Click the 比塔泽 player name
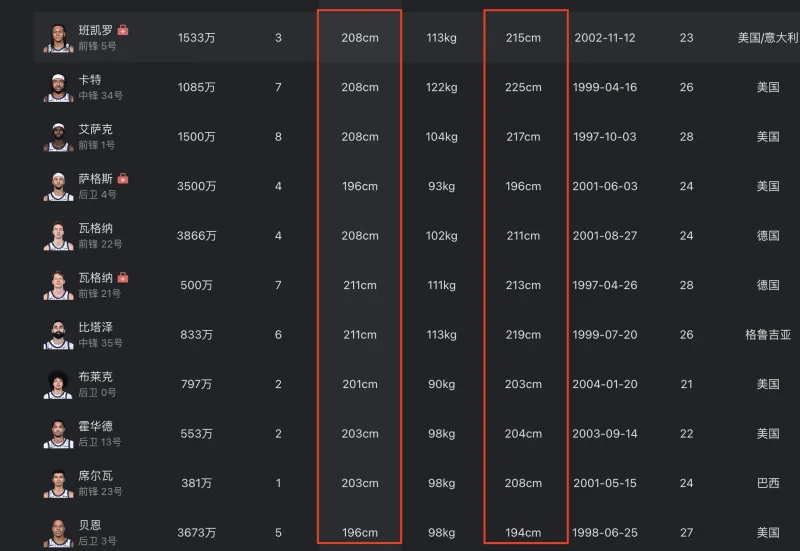Screen dimensions: 800x551 tap(96, 327)
